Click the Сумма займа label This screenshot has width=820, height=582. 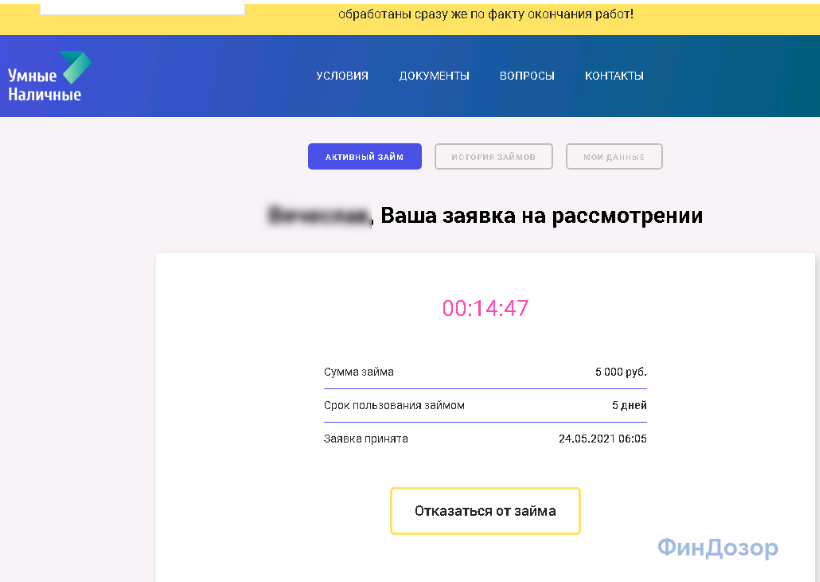[359, 372]
